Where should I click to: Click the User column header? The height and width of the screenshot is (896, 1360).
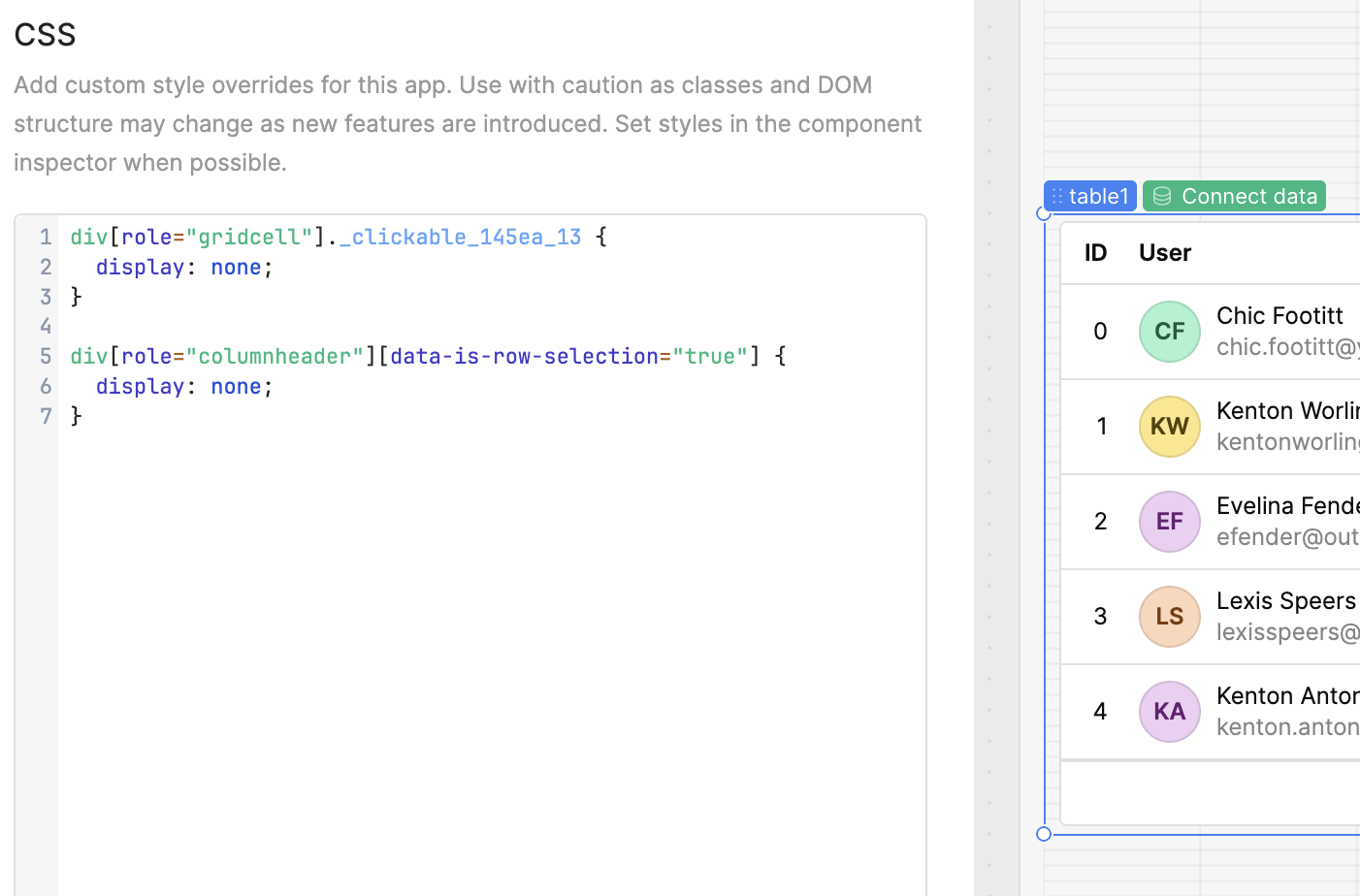coord(1165,253)
